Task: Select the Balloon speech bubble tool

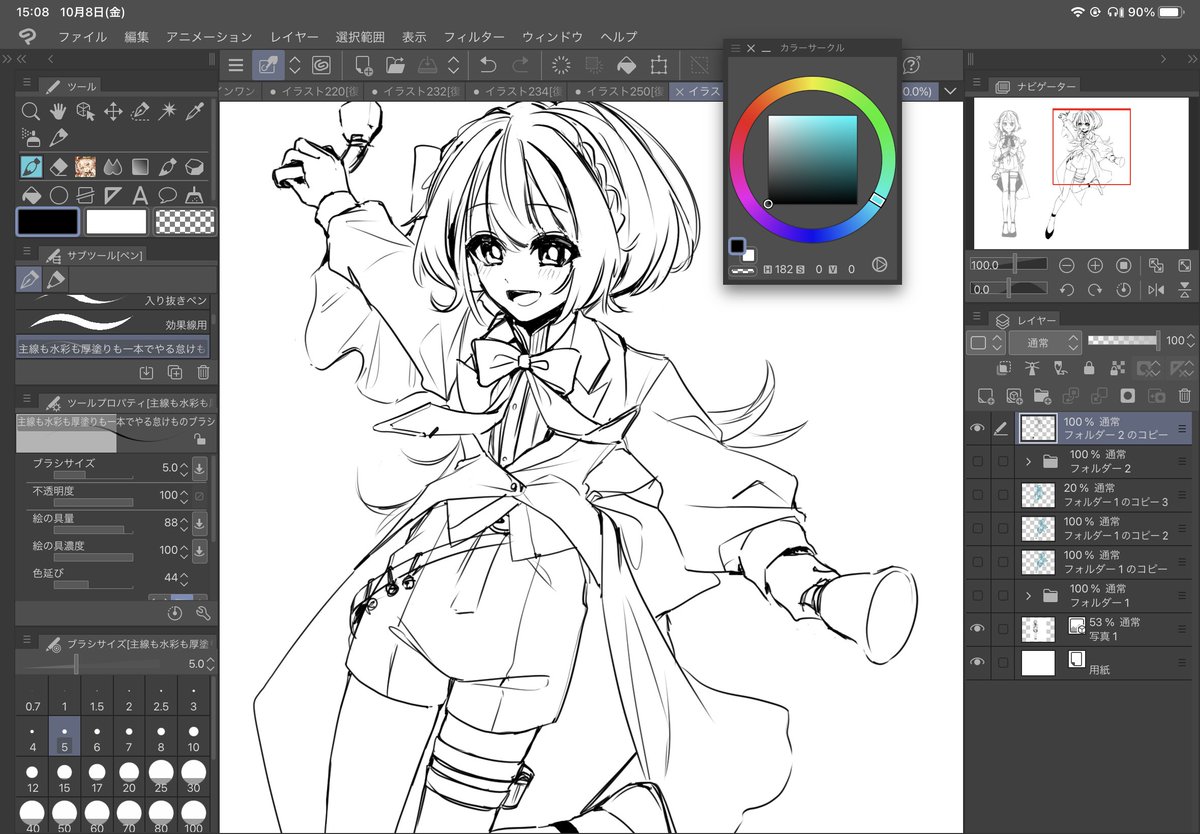Action: 168,194
